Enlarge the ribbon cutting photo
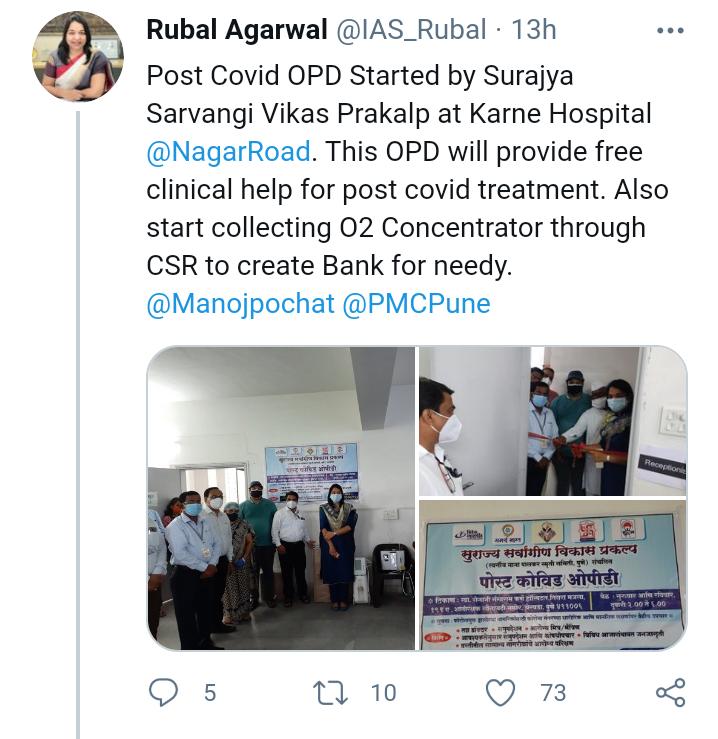The height and width of the screenshot is (739, 718). [553, 421]
